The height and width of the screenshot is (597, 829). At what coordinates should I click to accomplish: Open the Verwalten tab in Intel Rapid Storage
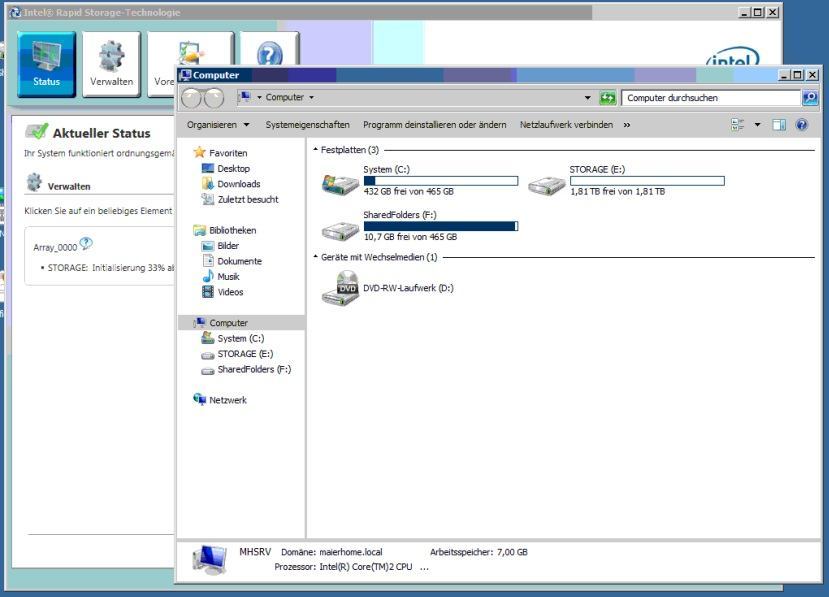point(111,64)
